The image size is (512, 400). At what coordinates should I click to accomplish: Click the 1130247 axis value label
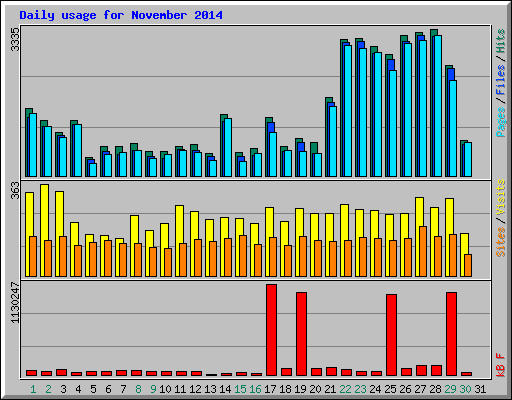coord(15,303)
